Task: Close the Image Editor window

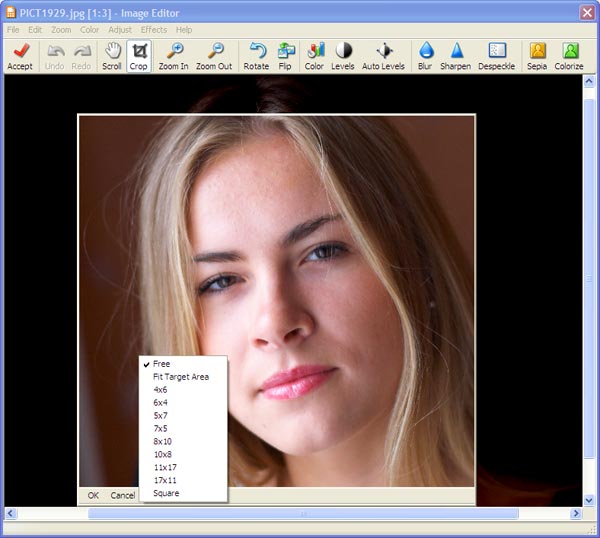Action: point(587,13)
